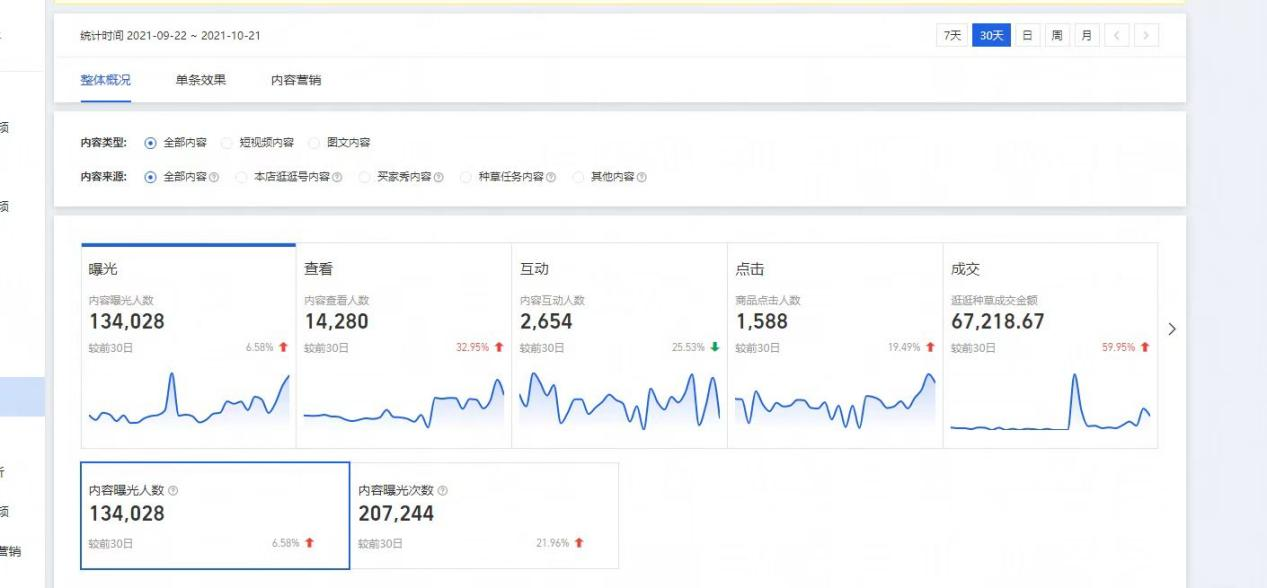Image resolution: width=1267 pixels, height=588 pixels.
Task: Click the 14,280 内容查看人数 value
Action: pyautogui.click(x=336, y=322)
